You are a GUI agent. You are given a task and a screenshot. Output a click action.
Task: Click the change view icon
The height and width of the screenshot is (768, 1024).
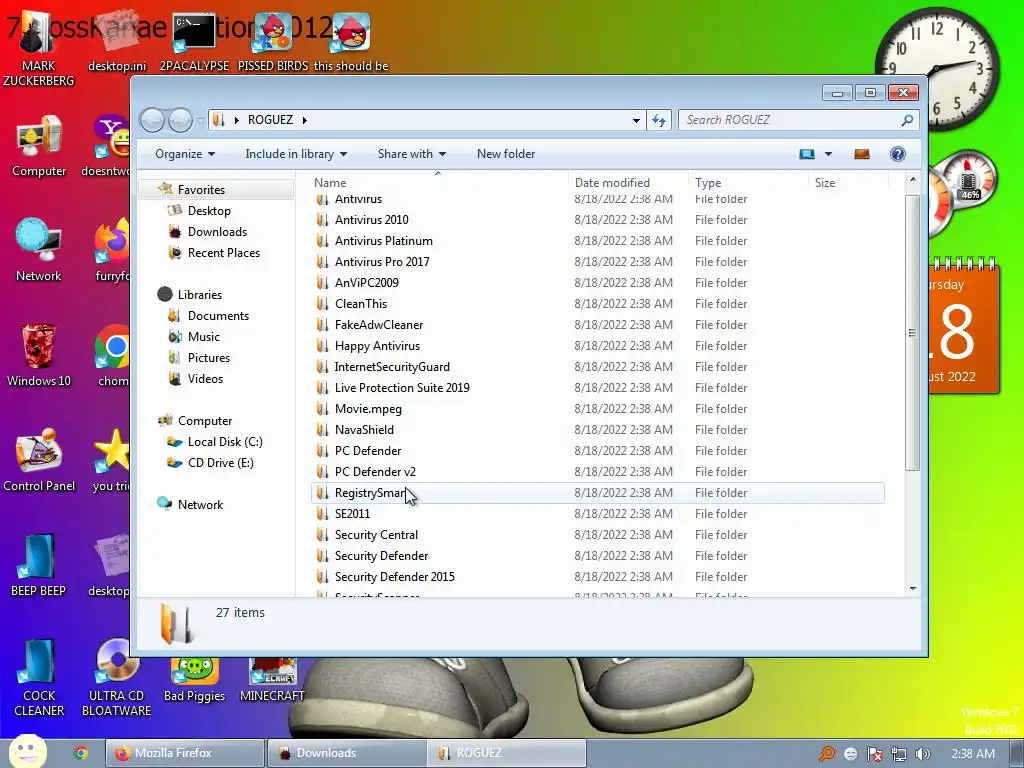pos(807,154)
